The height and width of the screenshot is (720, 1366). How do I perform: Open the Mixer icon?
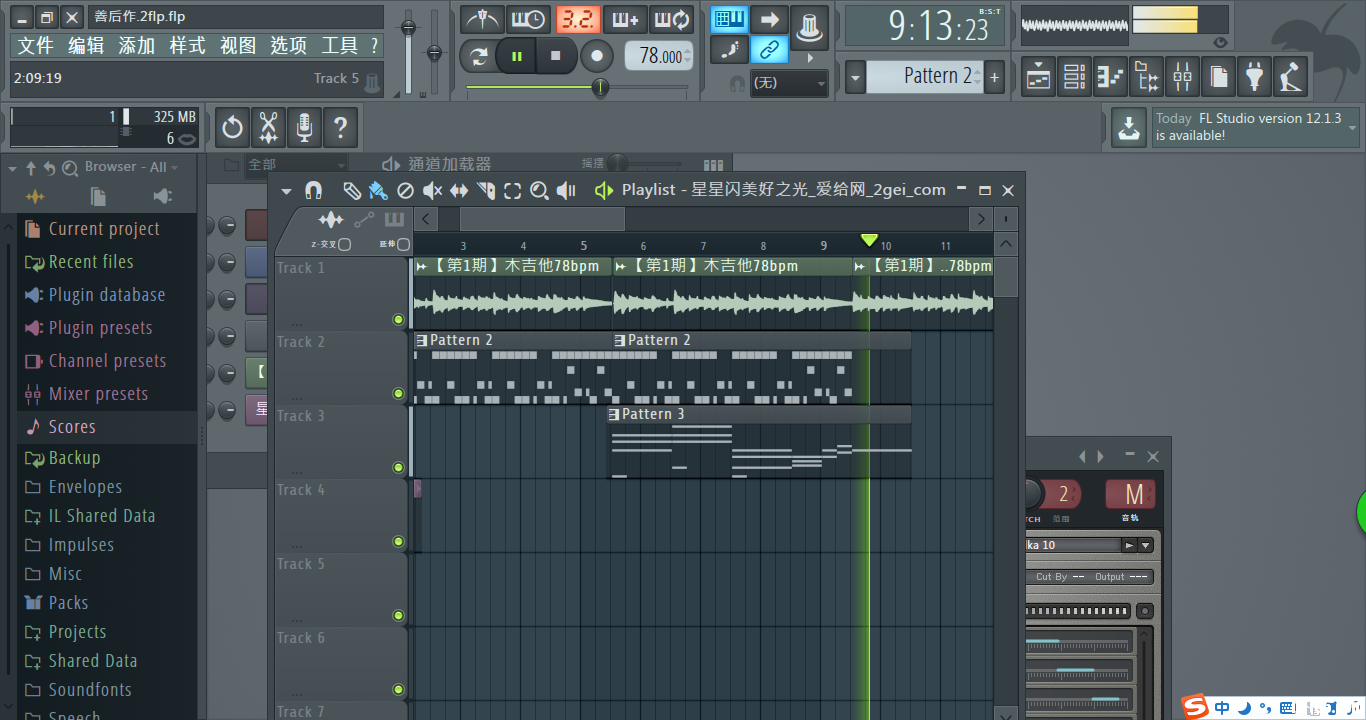coord(1182,76)
